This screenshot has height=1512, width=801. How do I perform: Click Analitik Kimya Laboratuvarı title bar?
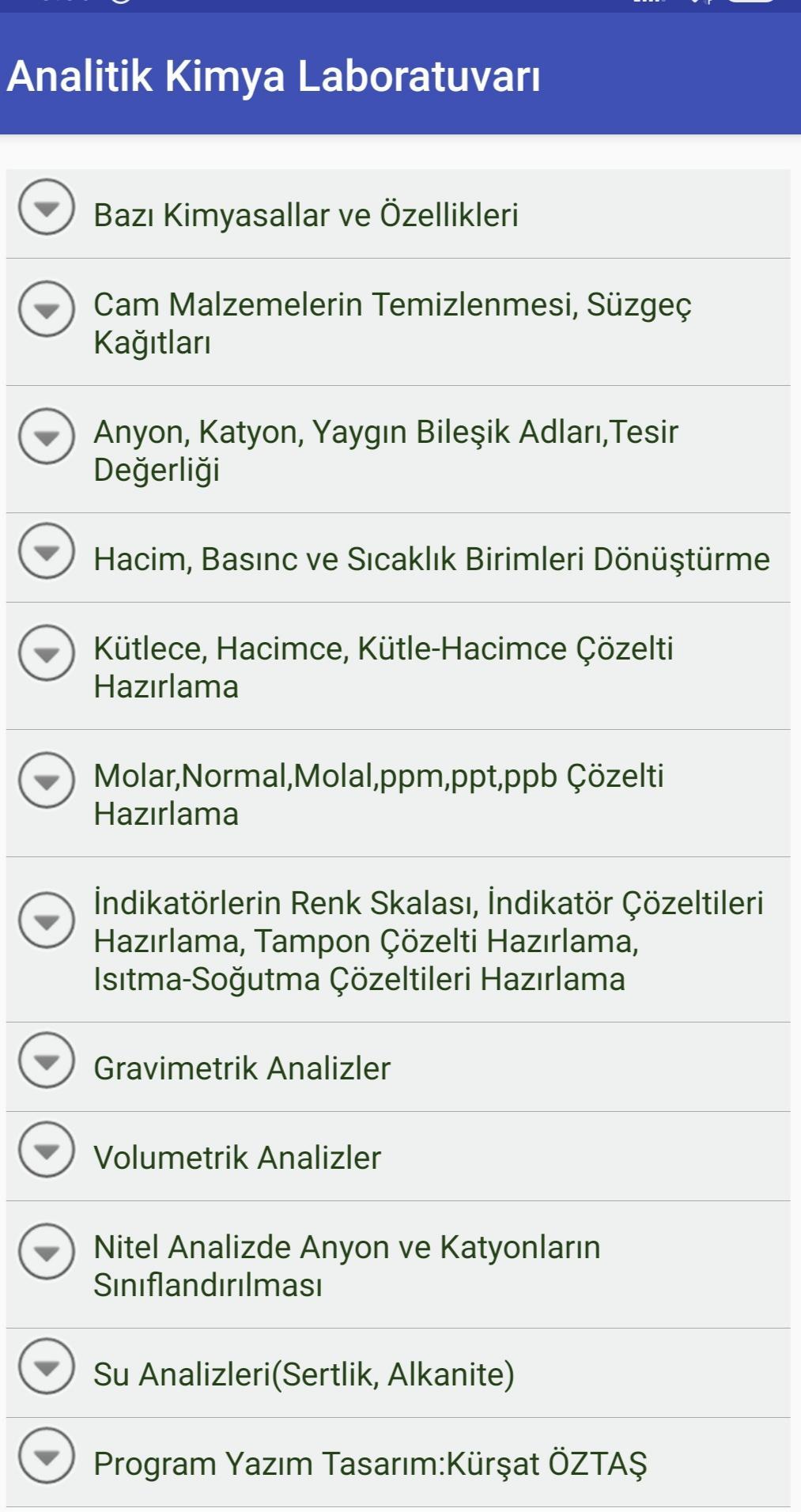click(400, 77)
